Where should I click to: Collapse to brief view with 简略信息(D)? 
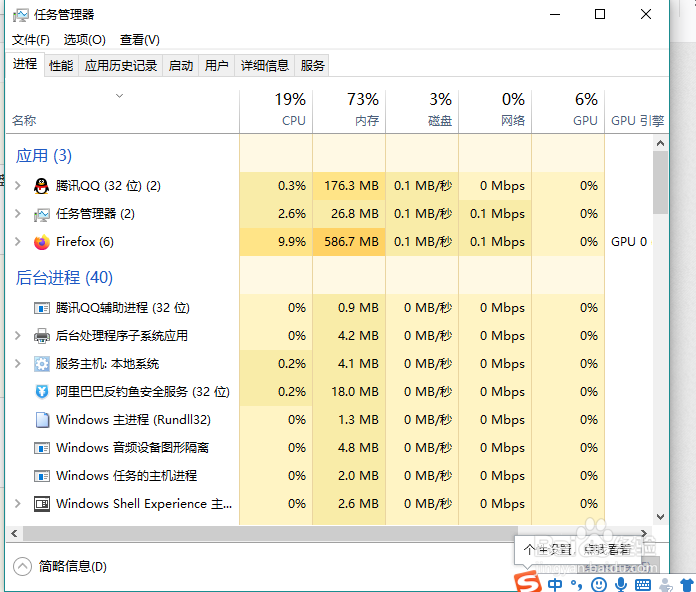(60, 567)
